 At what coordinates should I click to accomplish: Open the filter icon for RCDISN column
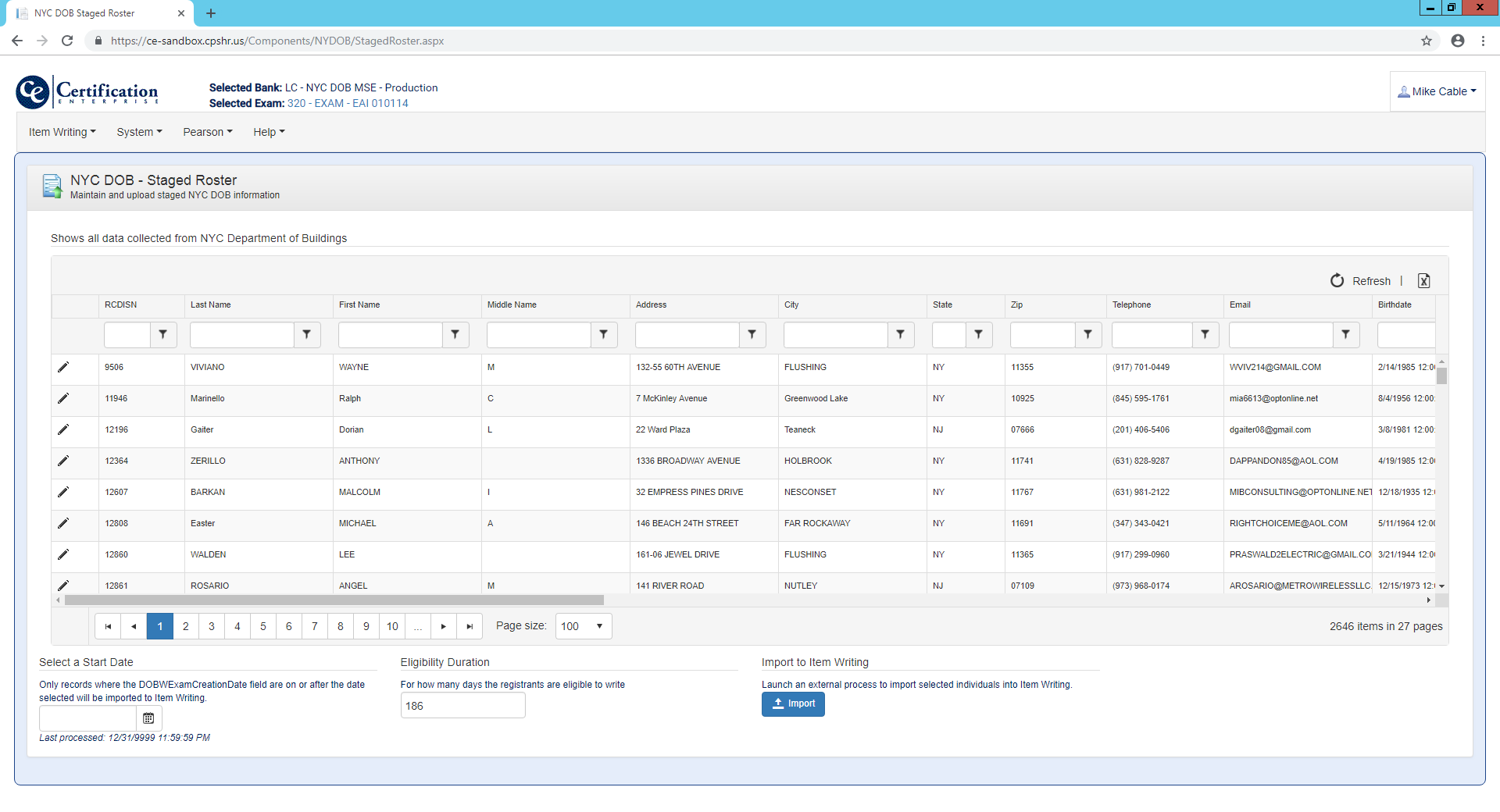click(x=162, y=334)
